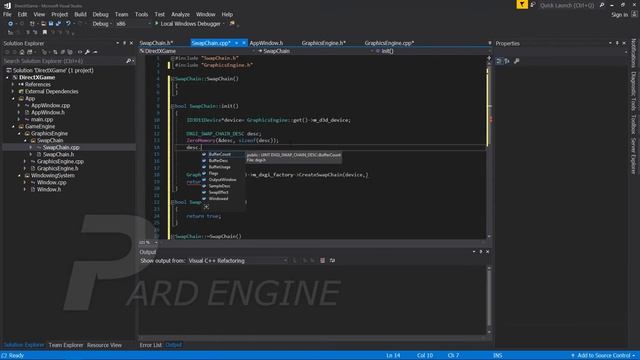This screenshot has height=360, width=640.
Task: Open the init() member dropdown above editor
Action: coord(433,51)
